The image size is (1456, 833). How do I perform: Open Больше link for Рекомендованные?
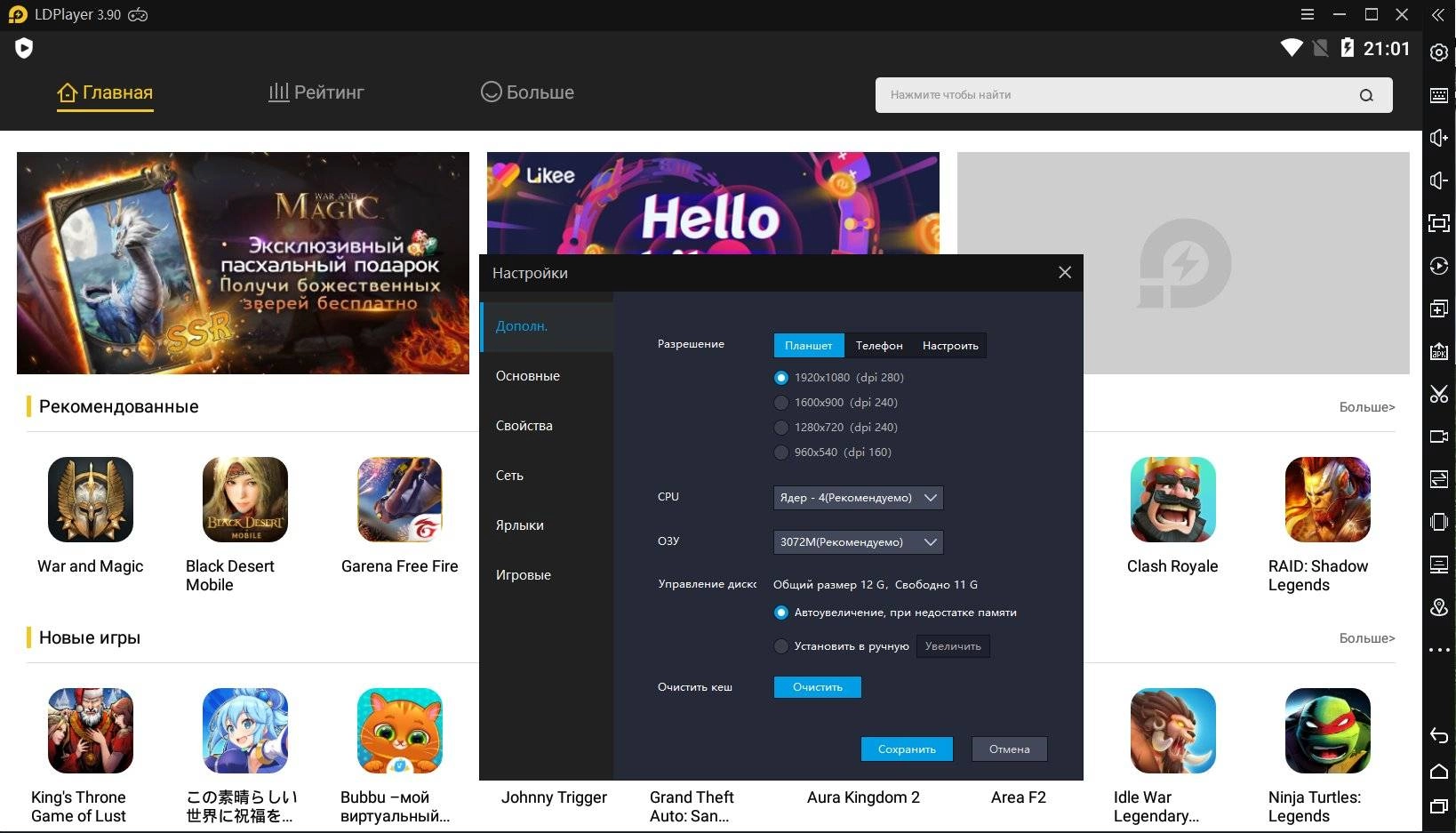click(1367, 407)
